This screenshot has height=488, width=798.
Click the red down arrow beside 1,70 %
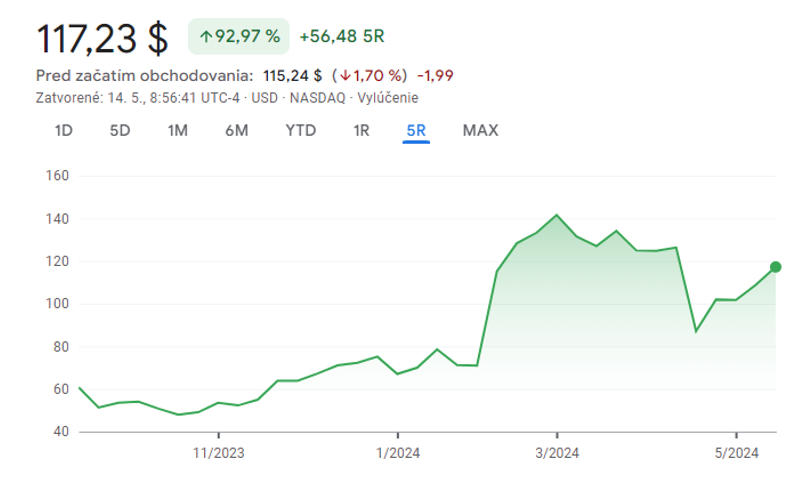click(345, 76)
